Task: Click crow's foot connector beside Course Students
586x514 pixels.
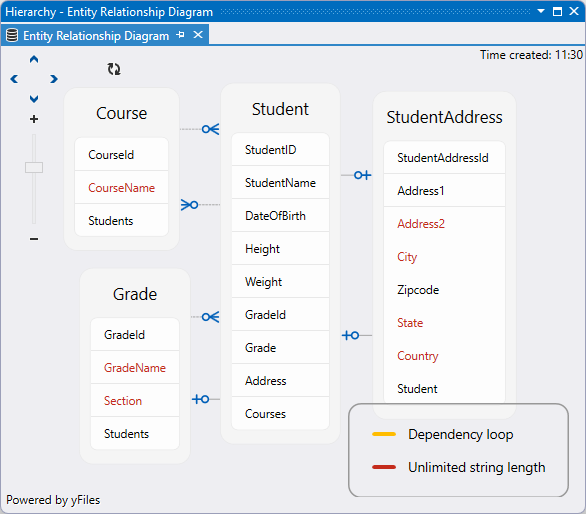Action: [189, 205]
